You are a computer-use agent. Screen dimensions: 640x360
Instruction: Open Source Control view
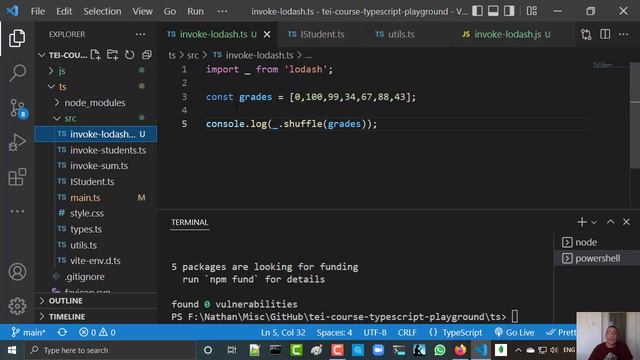[x=18, y=108]
